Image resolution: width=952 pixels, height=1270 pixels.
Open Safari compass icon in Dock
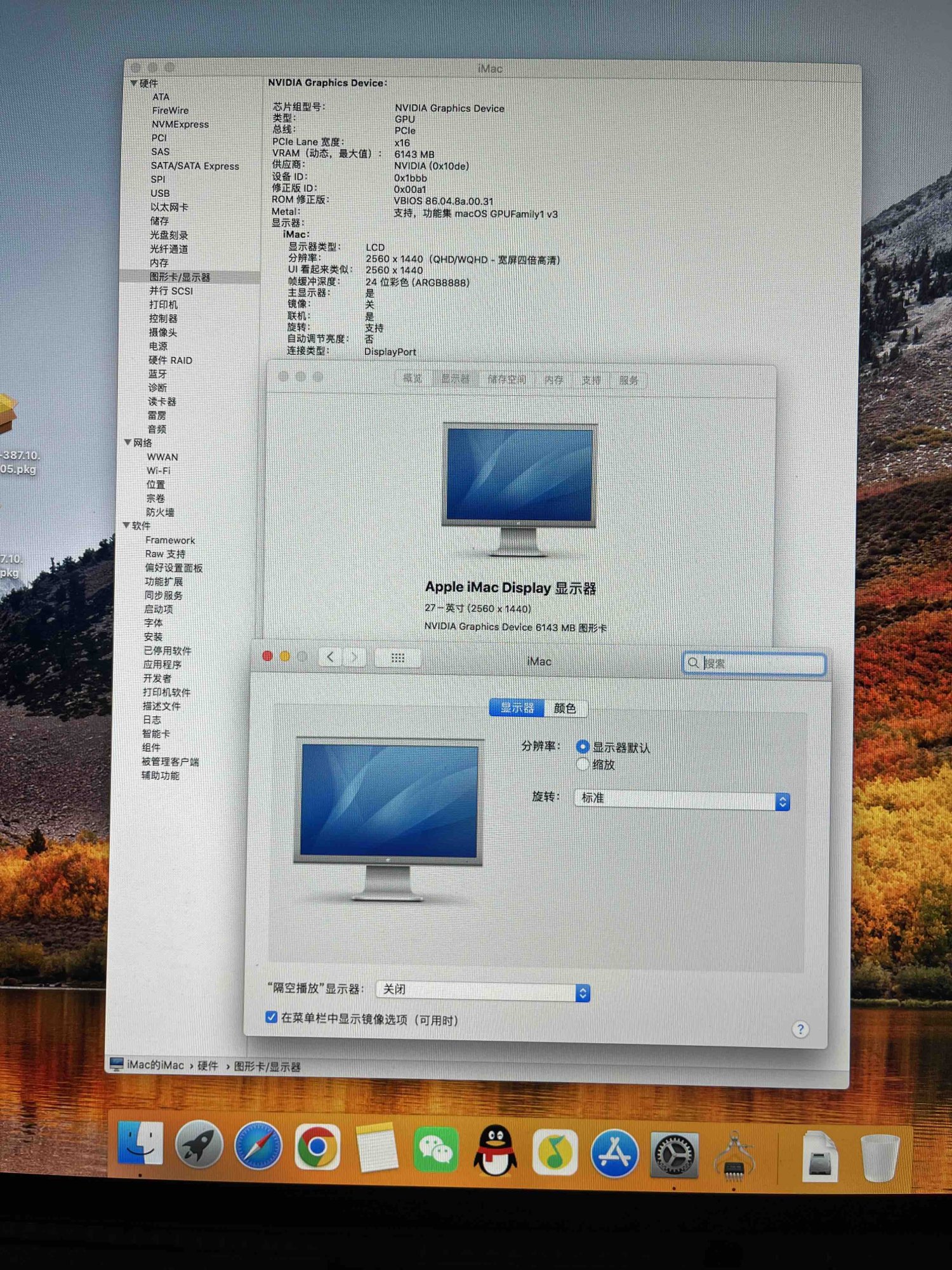pyautogui.click(x=258, y=1146)
